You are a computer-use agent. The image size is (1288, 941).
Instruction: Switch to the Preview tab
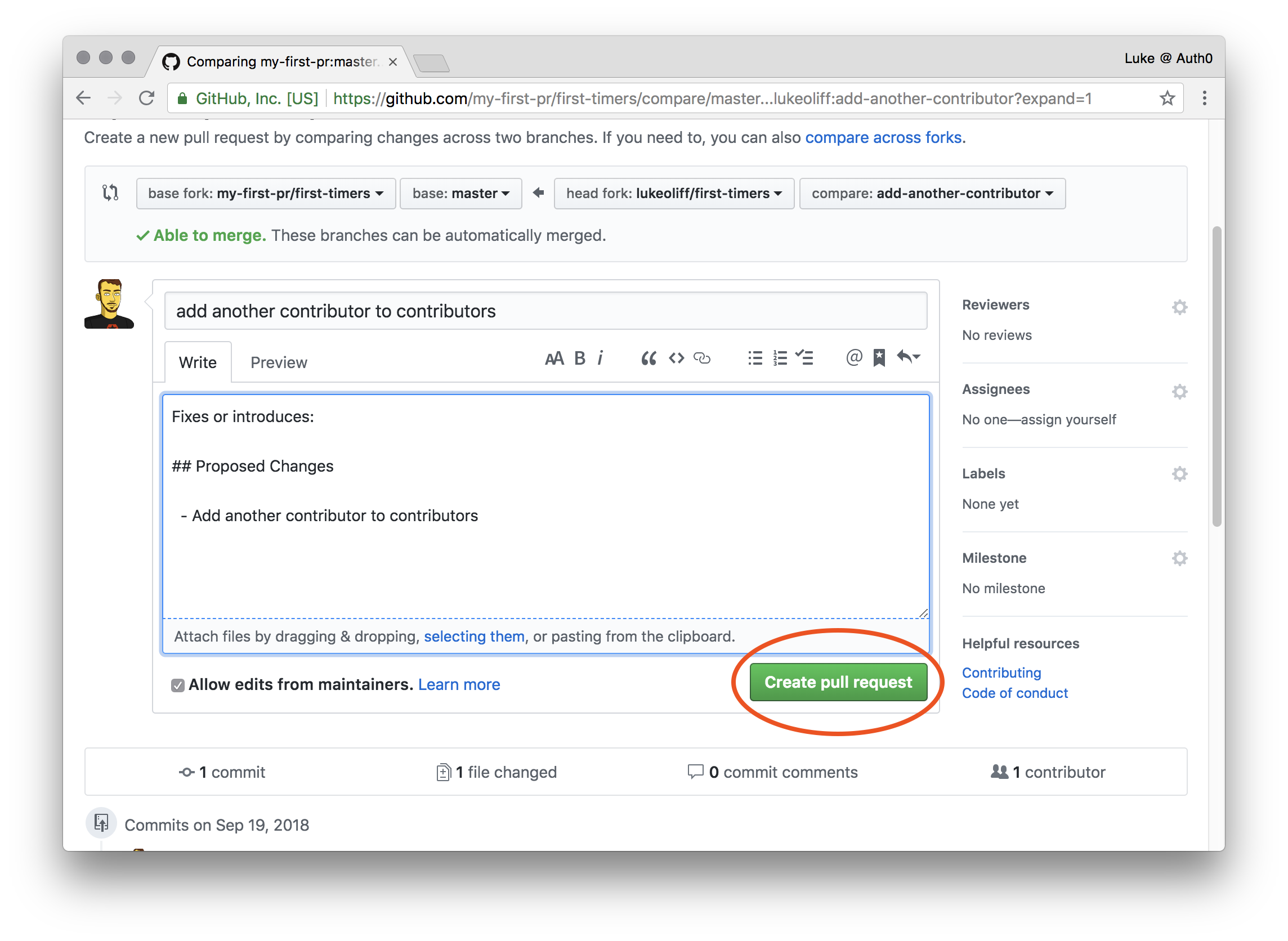[279, 363]
